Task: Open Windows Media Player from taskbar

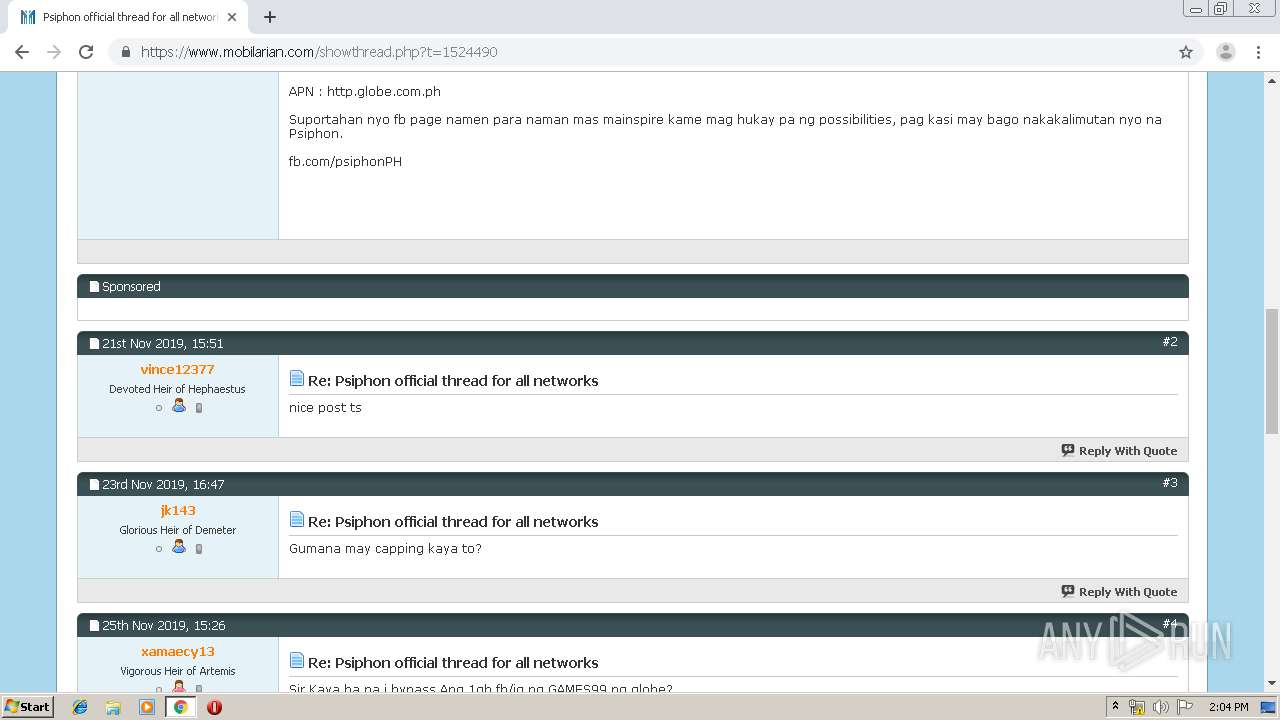Action: [x=147, y=707]
